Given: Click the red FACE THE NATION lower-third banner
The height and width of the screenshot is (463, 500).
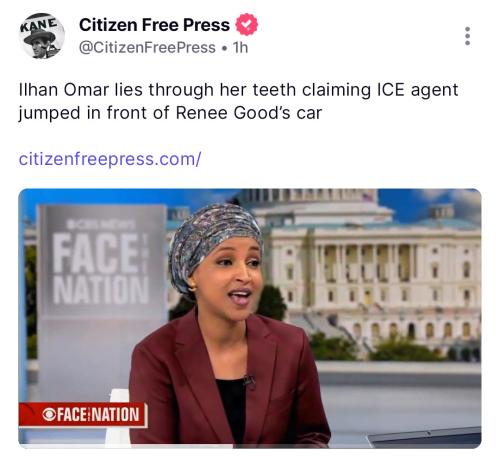Looking at the screenshot, I should click(83, 415).
